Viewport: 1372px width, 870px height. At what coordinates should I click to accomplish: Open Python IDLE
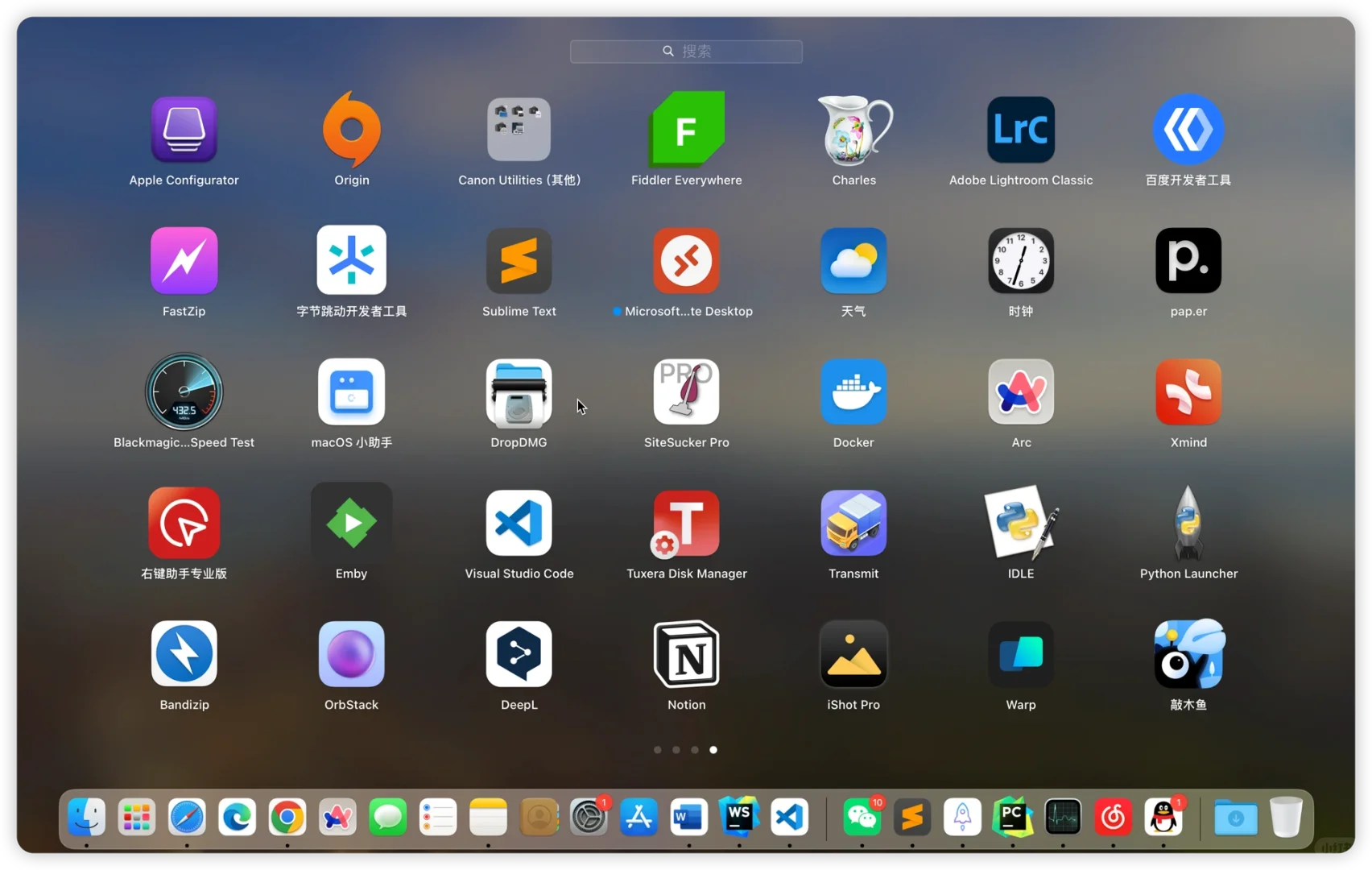click(x=1021, y=523)
